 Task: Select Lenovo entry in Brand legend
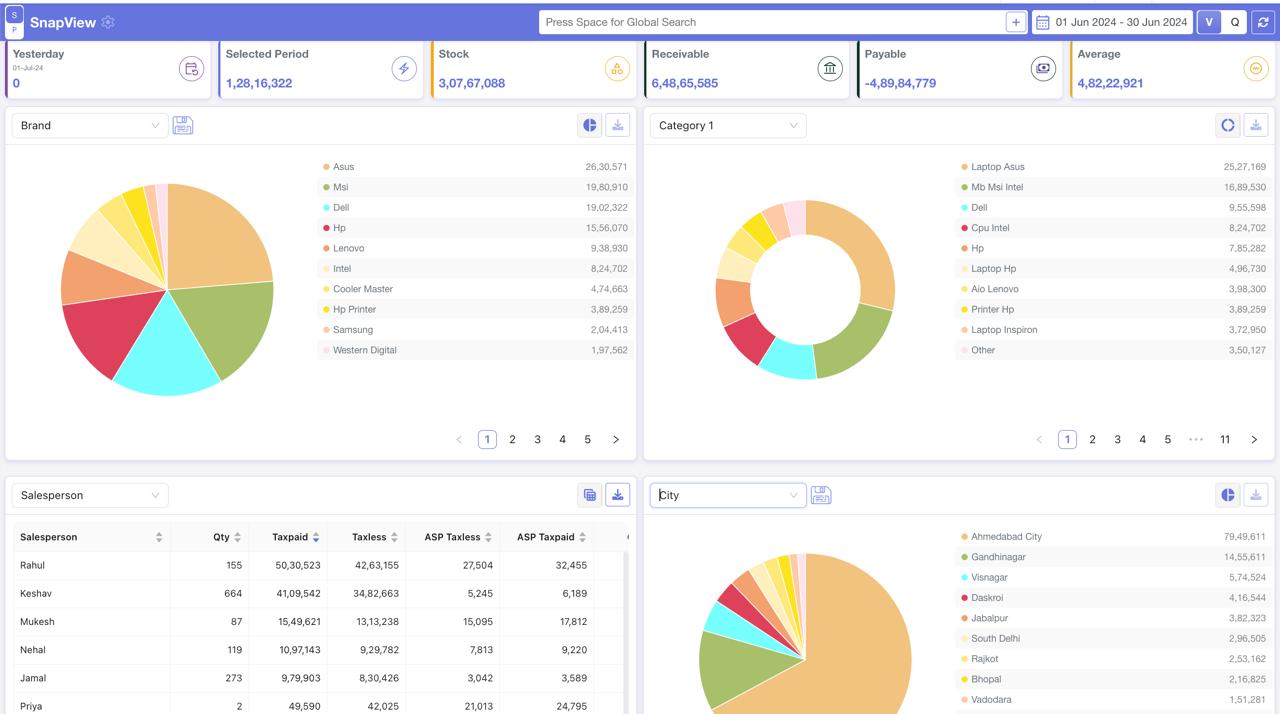point(475,248)
